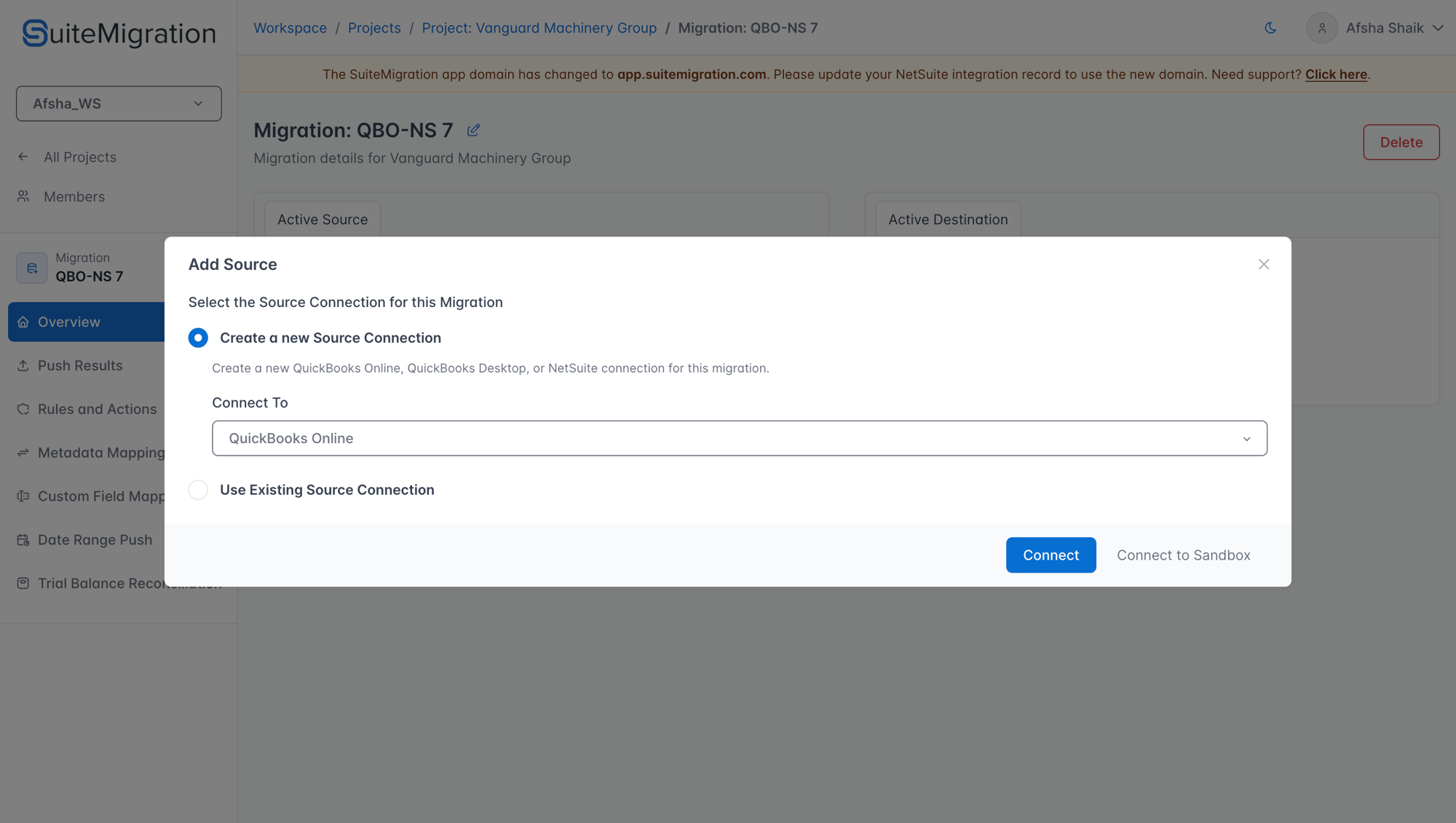
Task: Open the Afsha_WS workspace selector
Action: (119, 103)
